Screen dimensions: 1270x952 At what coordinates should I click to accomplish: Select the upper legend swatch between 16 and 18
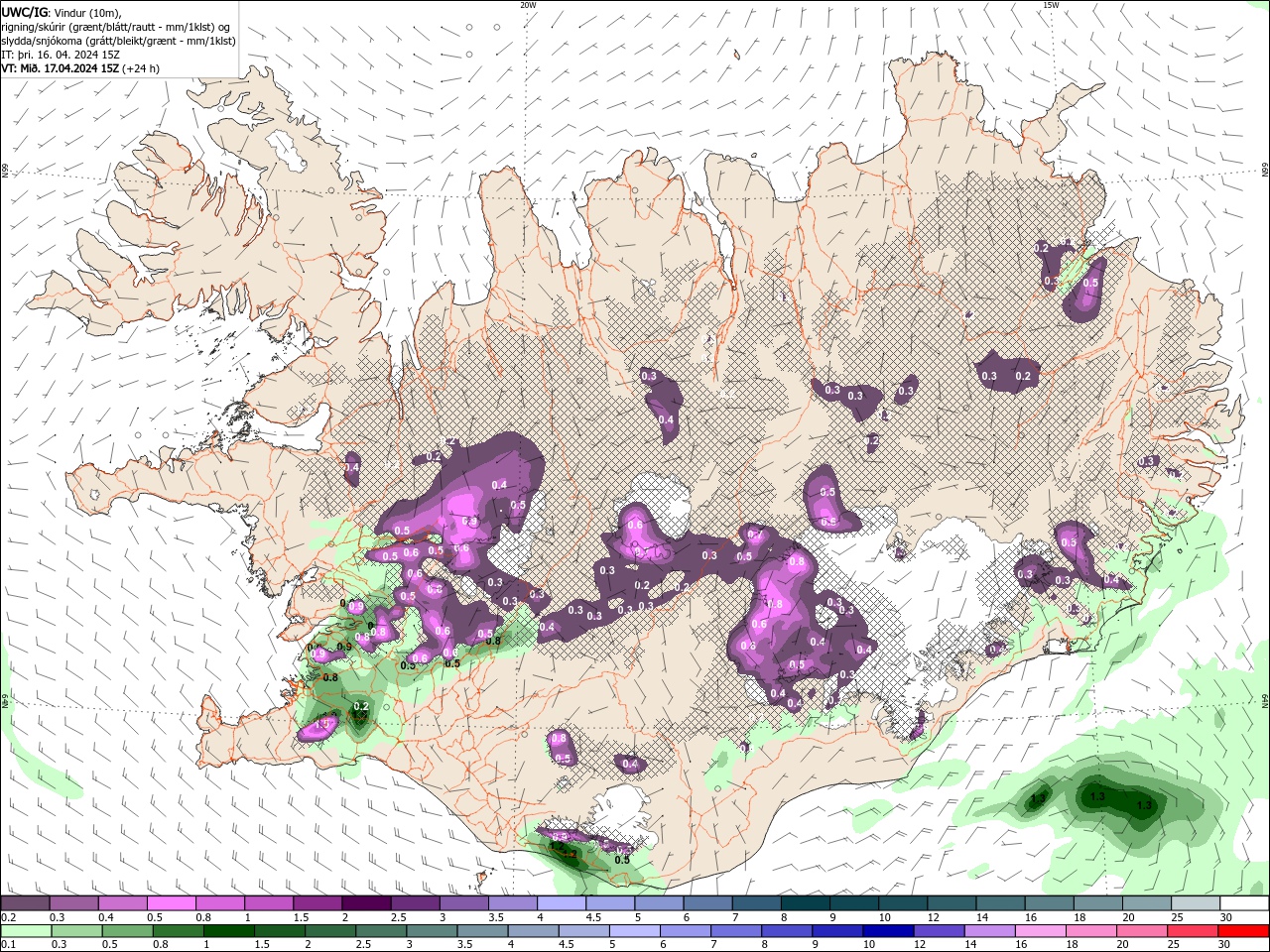[x=1049, y=903]
